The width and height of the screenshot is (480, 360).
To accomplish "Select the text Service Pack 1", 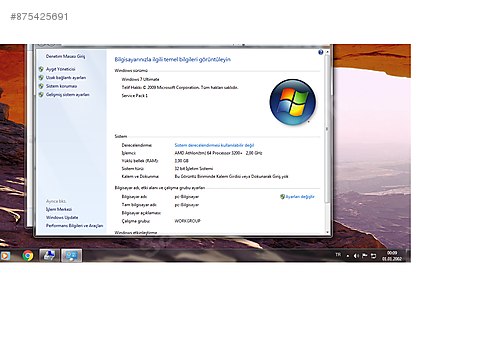I will click(135, 96).
